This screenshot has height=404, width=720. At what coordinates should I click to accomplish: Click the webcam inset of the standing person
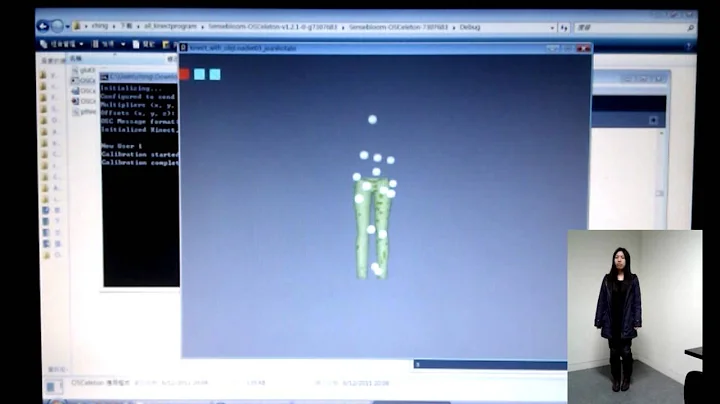[x=635, y=317]
